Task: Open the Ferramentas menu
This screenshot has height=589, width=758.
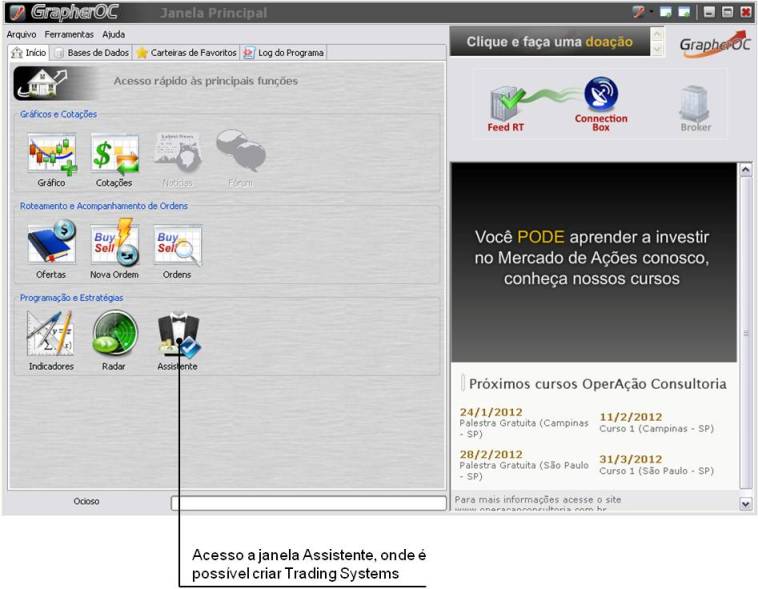Action: 69,34
